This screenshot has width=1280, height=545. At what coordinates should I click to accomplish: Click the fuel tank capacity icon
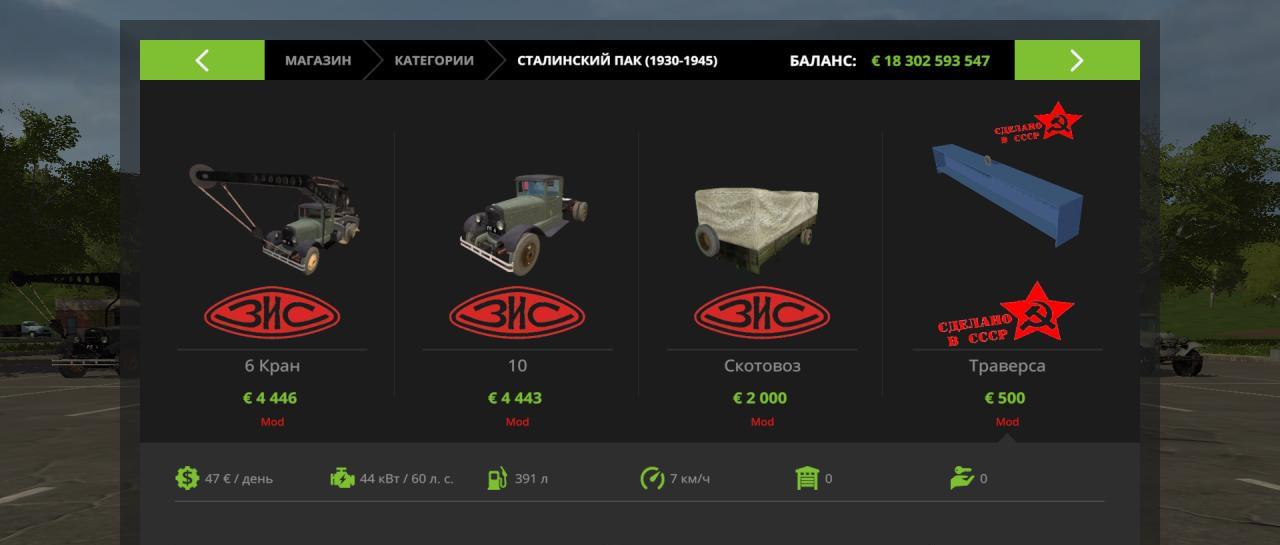497,478
